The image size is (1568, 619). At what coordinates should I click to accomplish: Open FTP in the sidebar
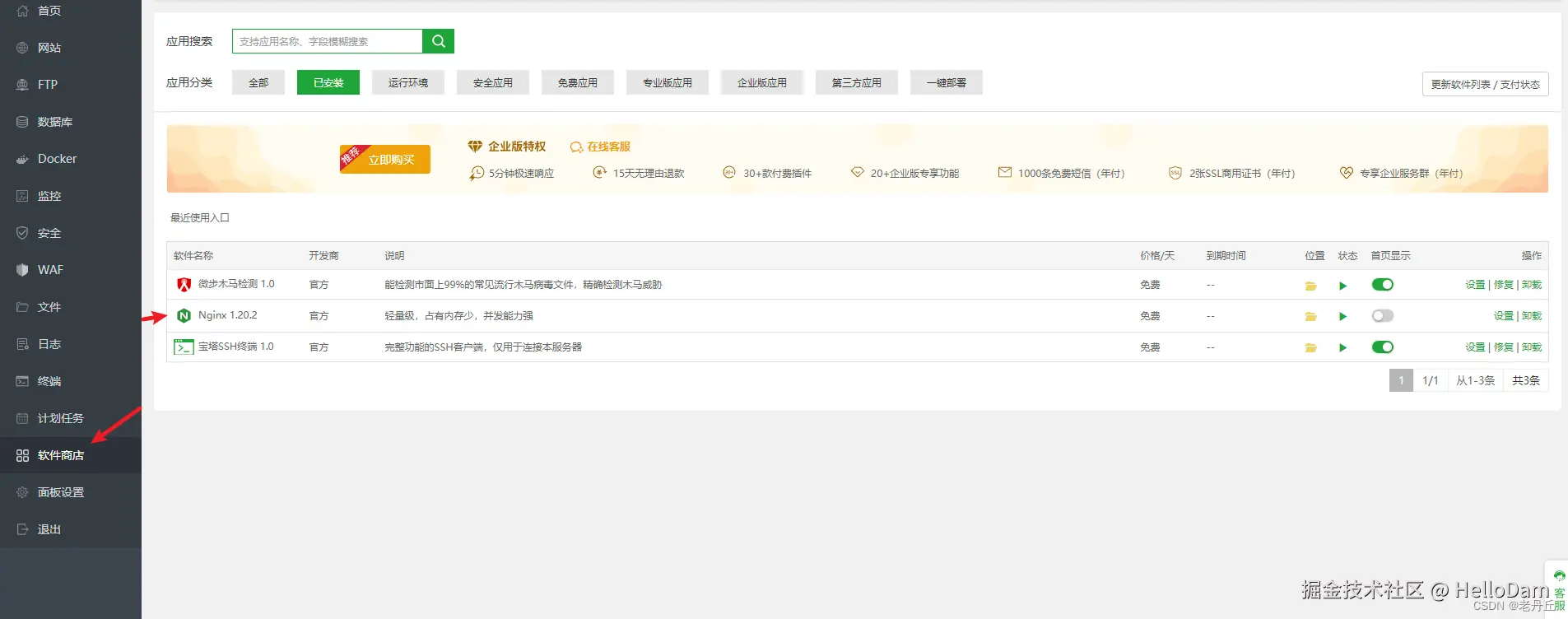pyautogui.click(x=71, y=85)
